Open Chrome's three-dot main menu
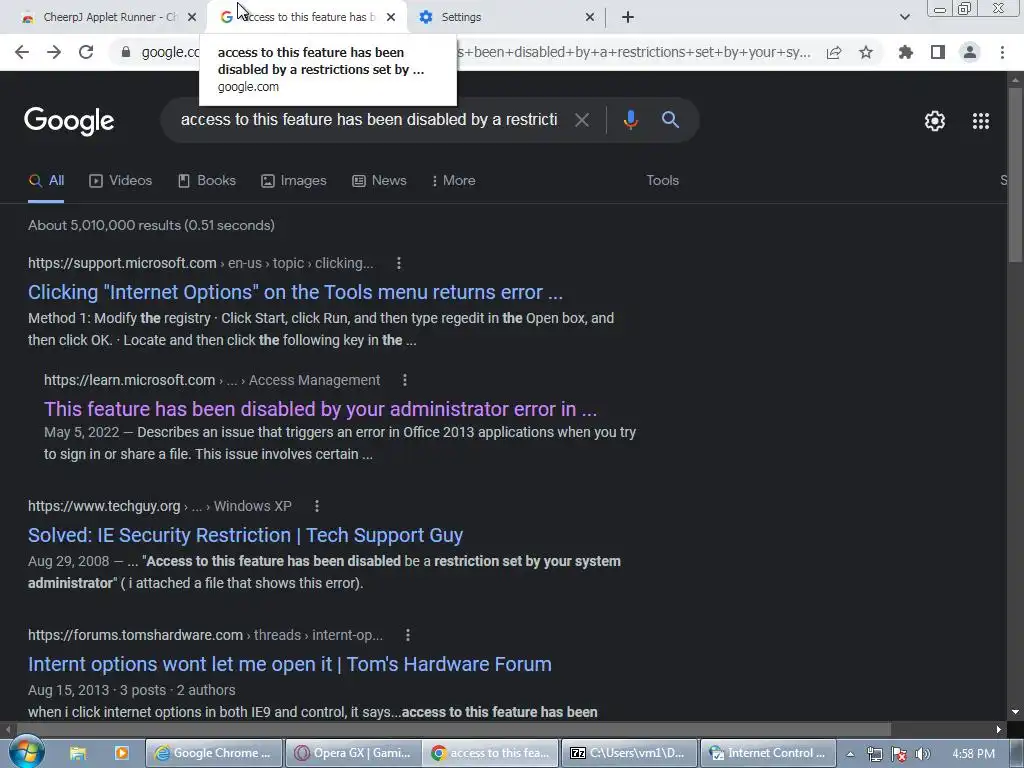This screenshot has width=1024, height=768. point(1002,52)
